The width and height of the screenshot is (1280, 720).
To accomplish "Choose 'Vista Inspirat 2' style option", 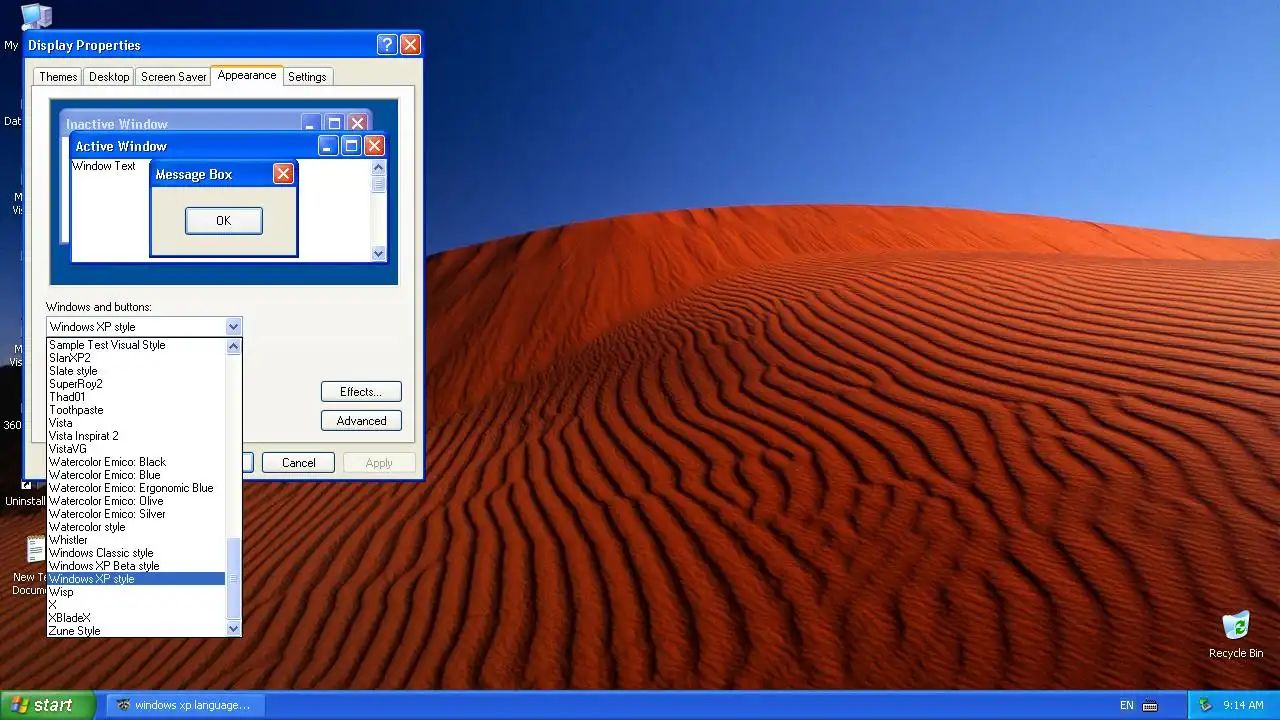I will click(x=136, y=436).
